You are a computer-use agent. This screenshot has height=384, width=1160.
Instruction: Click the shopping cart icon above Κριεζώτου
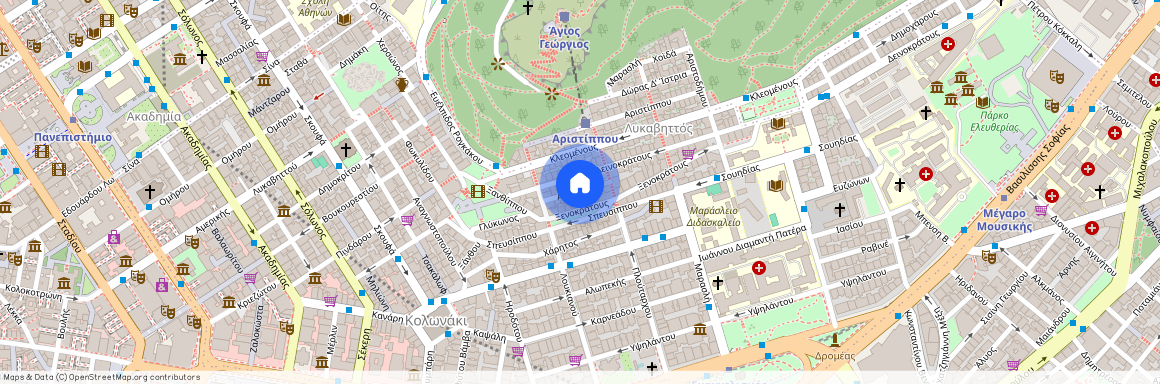[x=251, y=278]
